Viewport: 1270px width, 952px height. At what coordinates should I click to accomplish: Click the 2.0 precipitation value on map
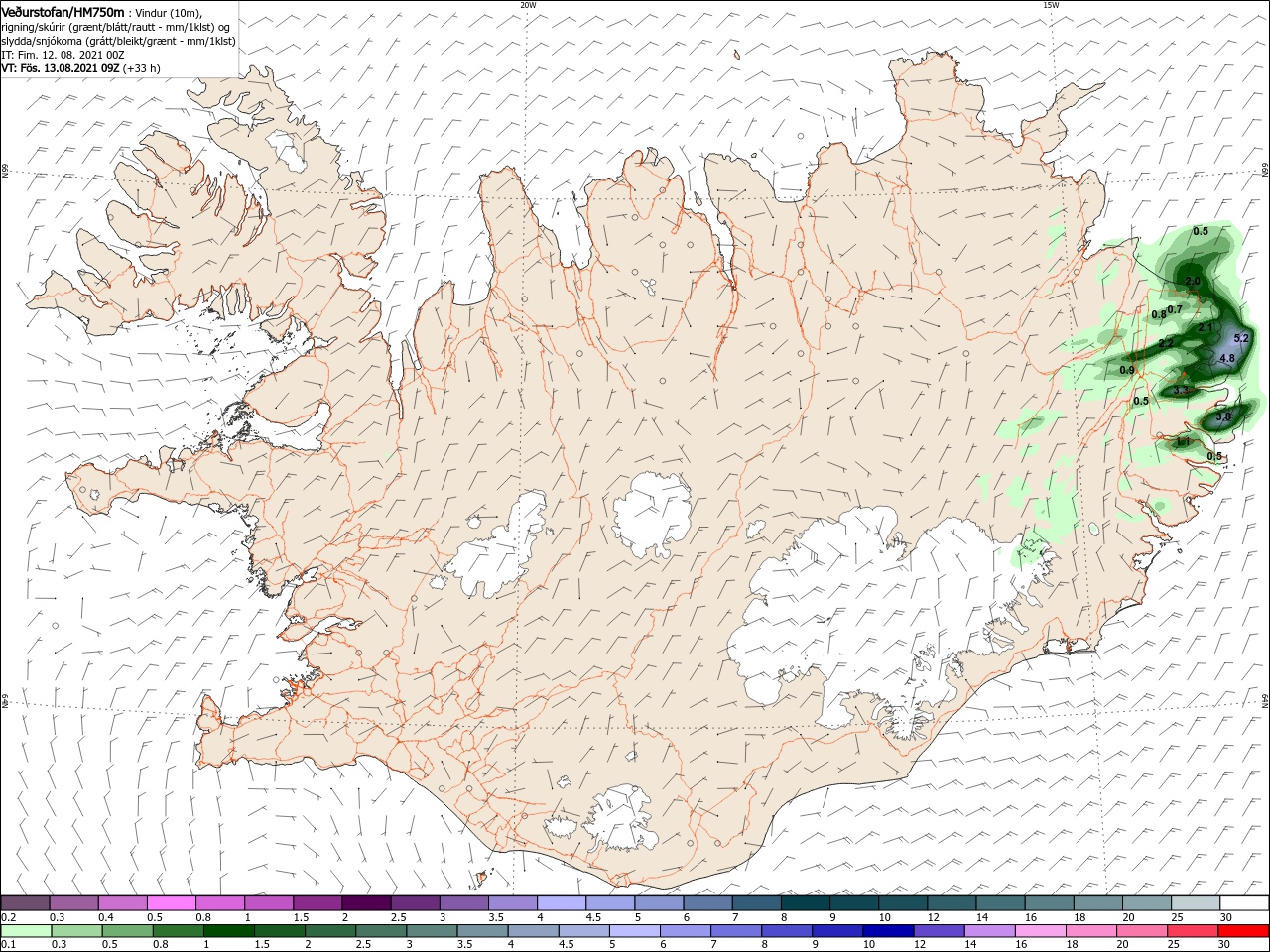click(x=1193, y=281)
